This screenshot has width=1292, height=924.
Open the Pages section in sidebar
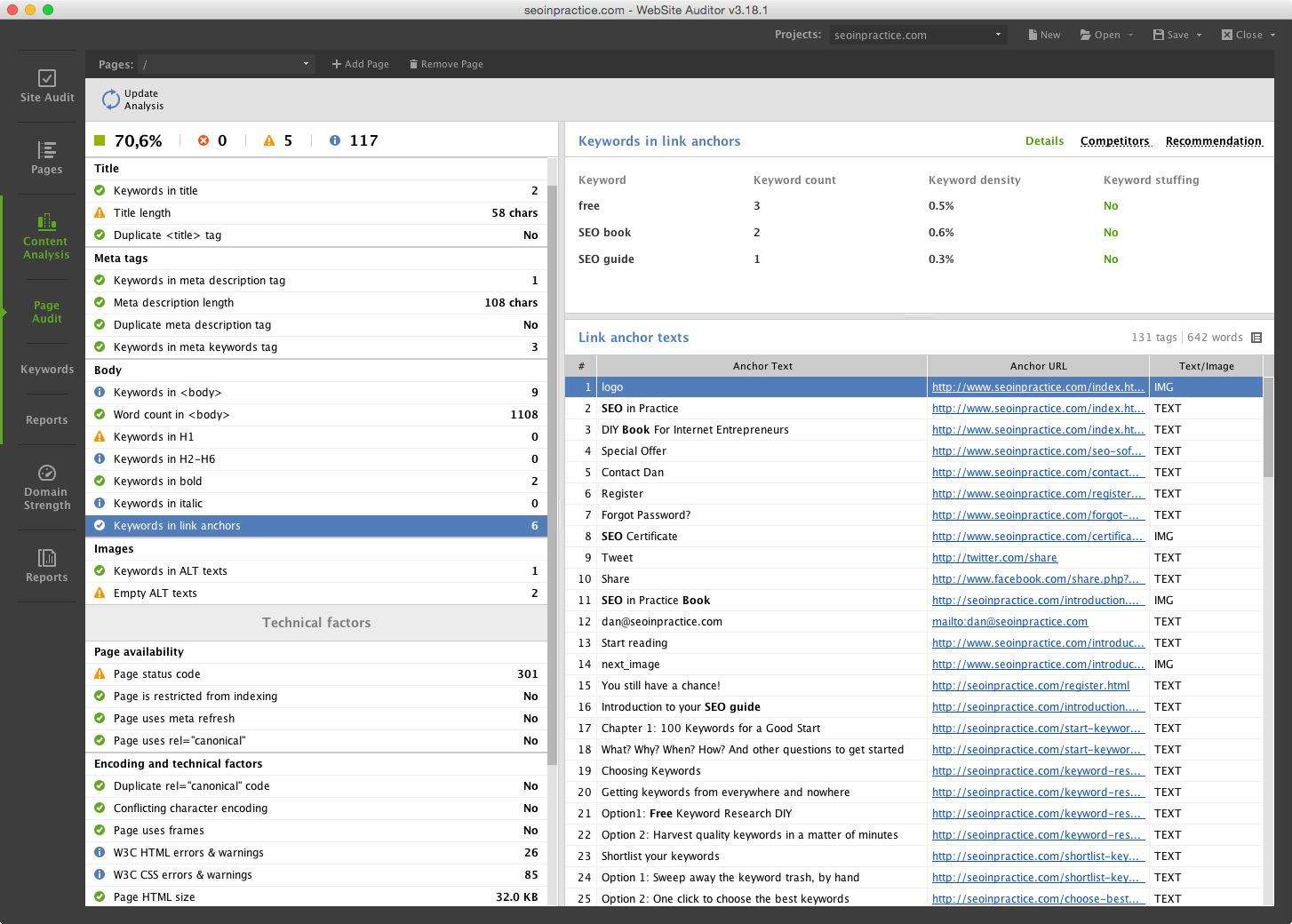tap(47, 150)
